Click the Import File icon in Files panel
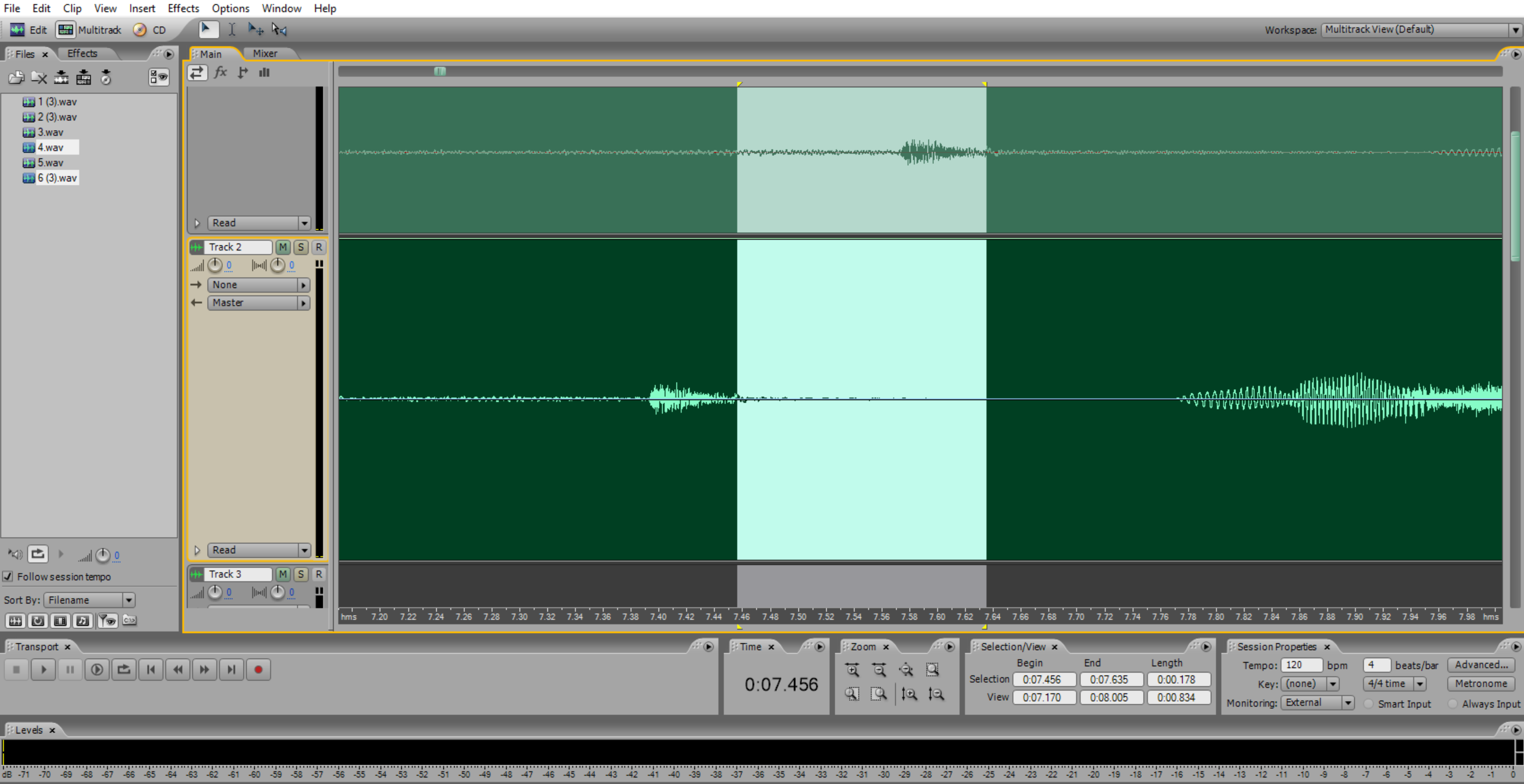Viewport: 1524px width, 784px height. [16, 77]
